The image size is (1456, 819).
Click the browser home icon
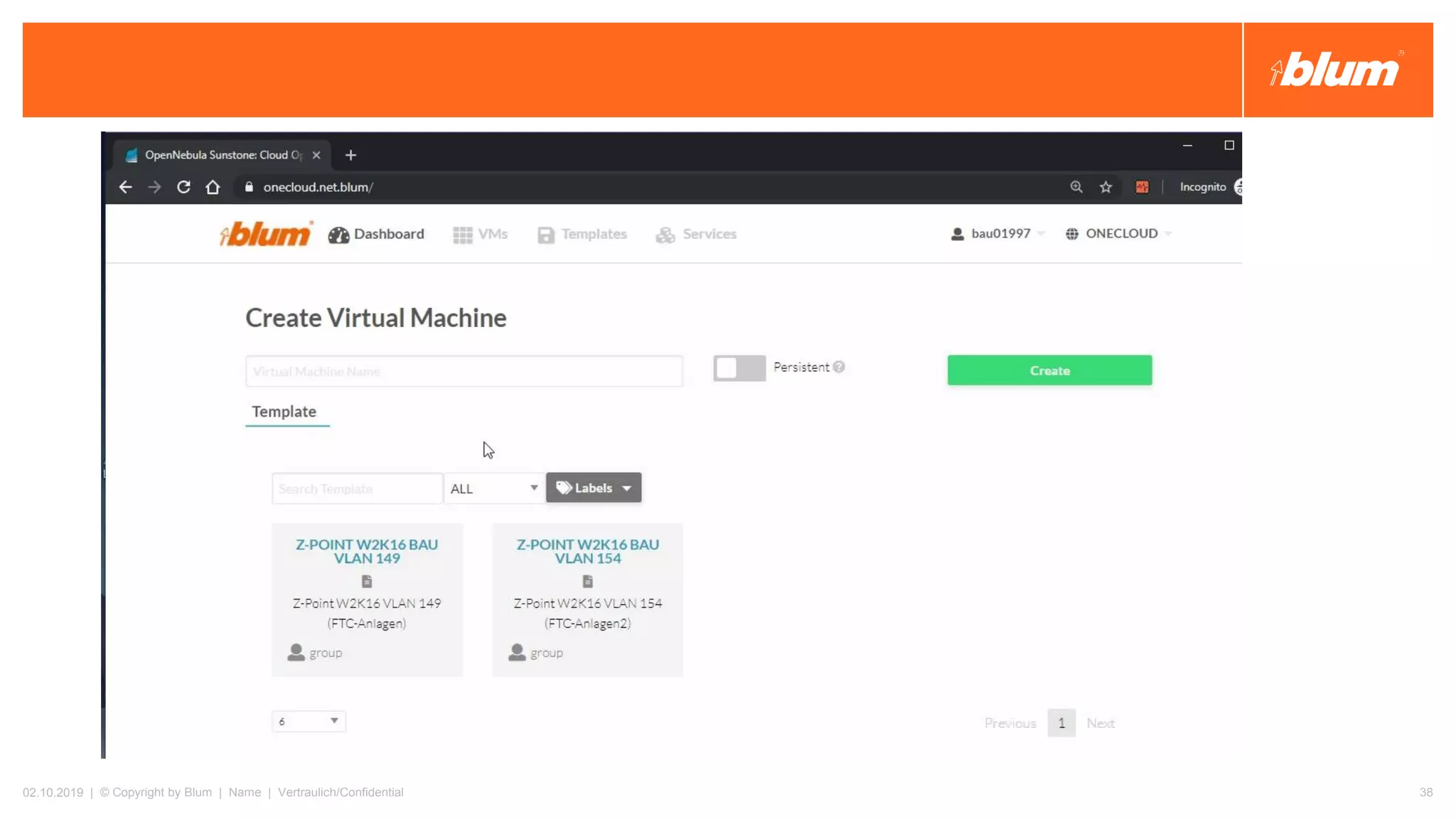[213, 187]
